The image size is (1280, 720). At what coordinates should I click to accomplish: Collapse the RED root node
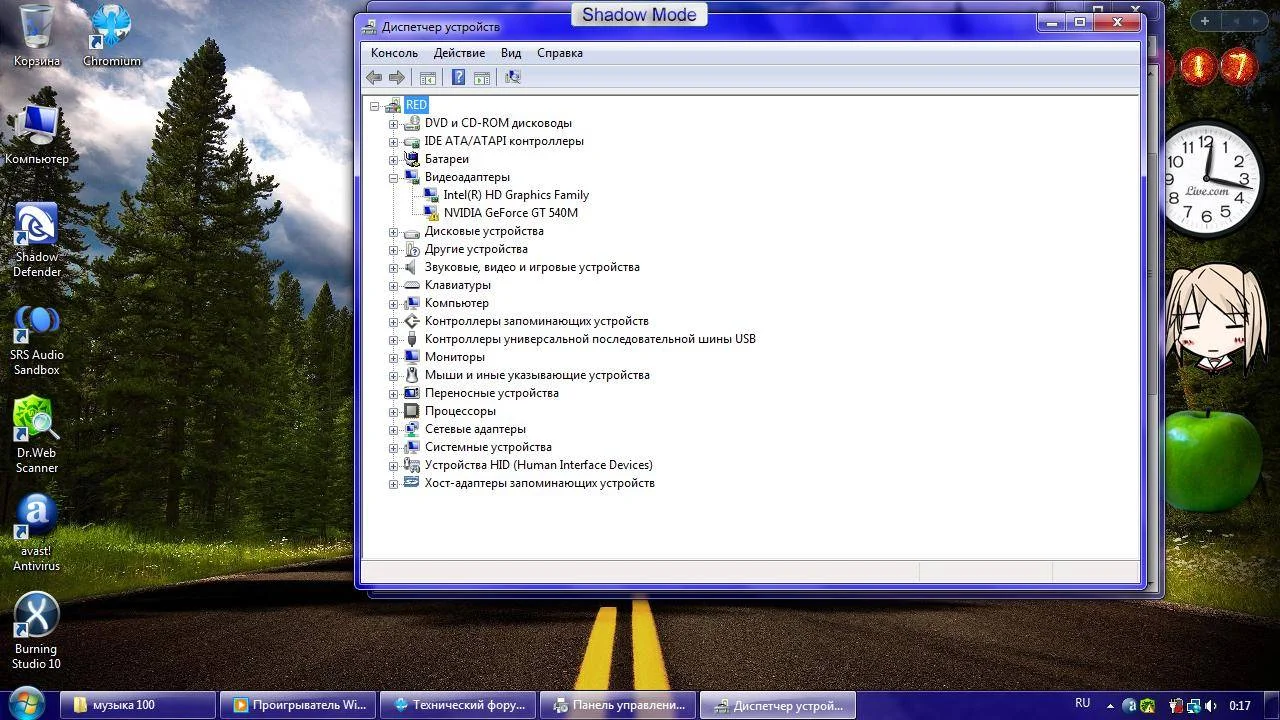[375, 105]
